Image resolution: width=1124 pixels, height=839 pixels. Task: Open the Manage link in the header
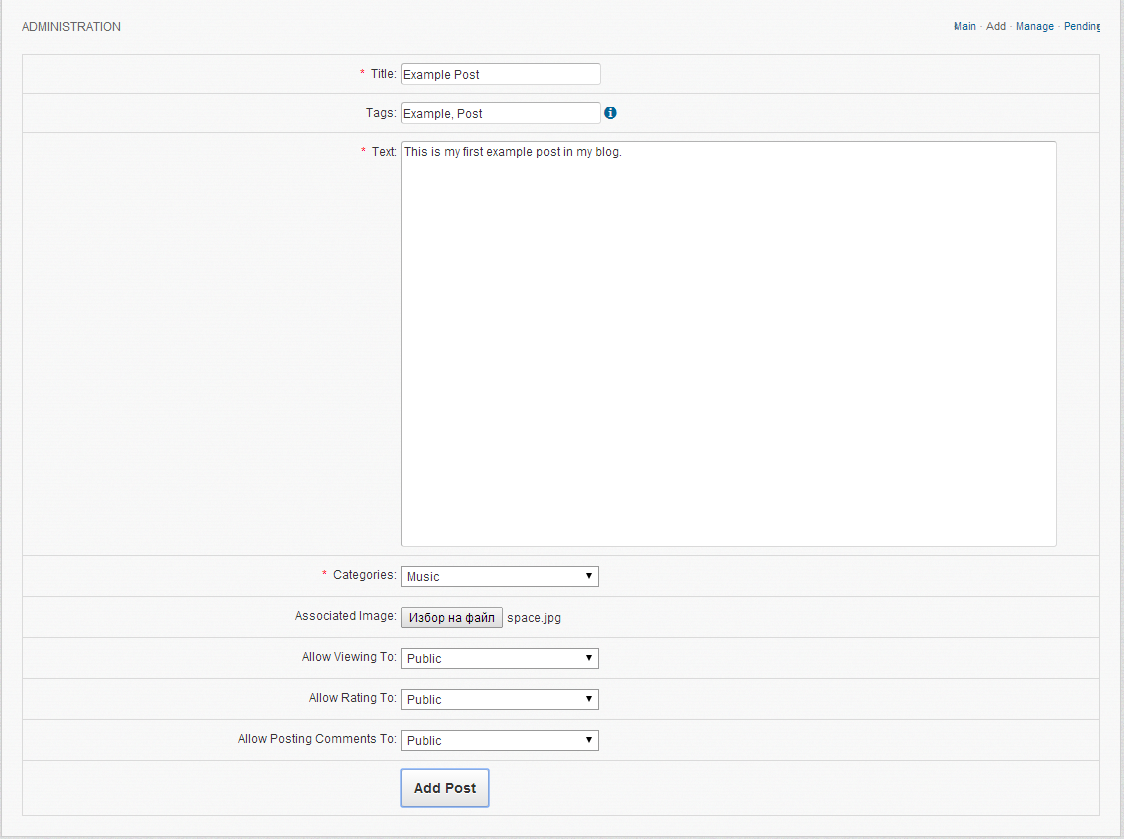(x=1034, y=27)
